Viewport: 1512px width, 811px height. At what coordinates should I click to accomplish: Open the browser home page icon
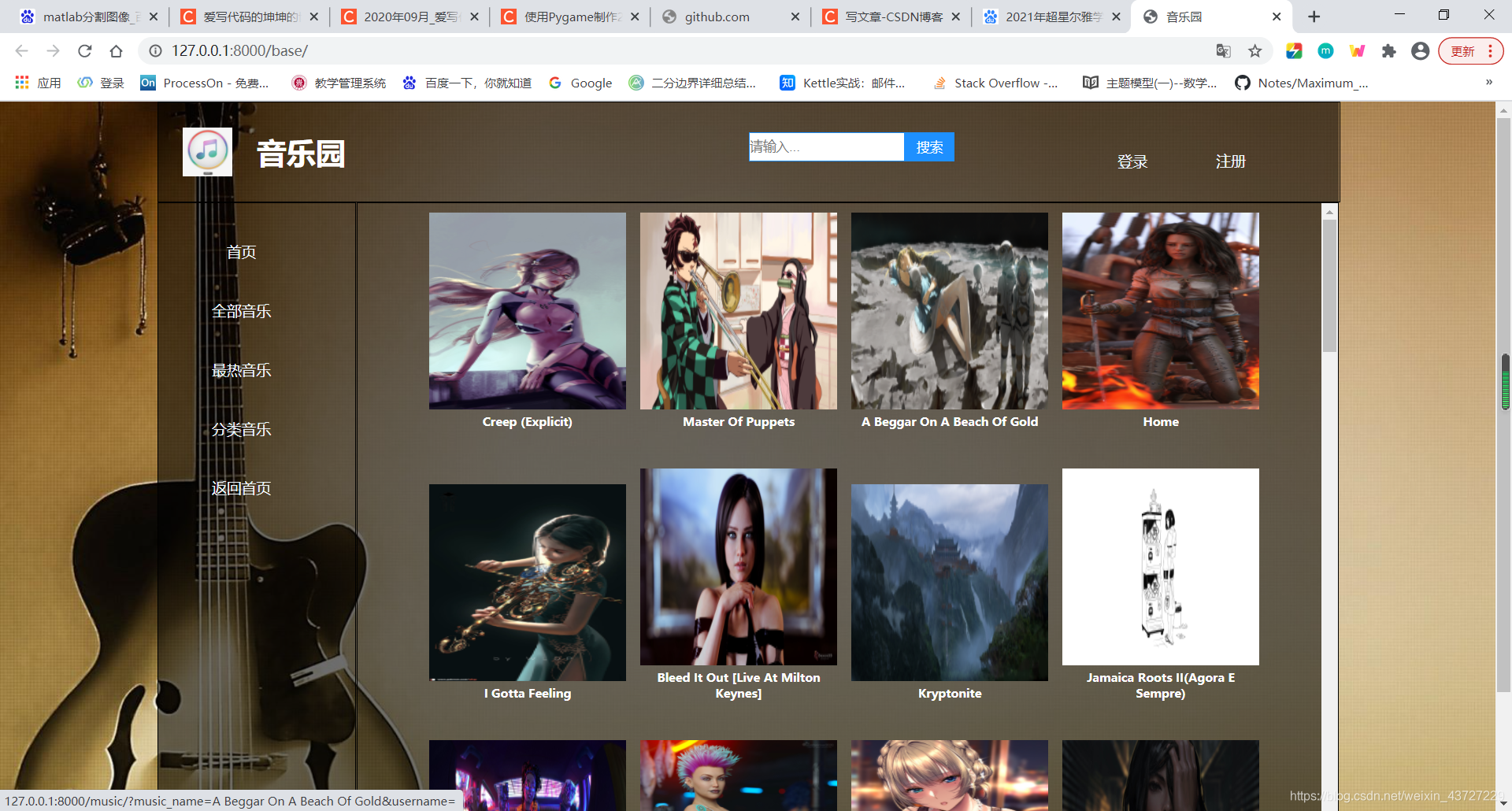click(x=116, y=51)
